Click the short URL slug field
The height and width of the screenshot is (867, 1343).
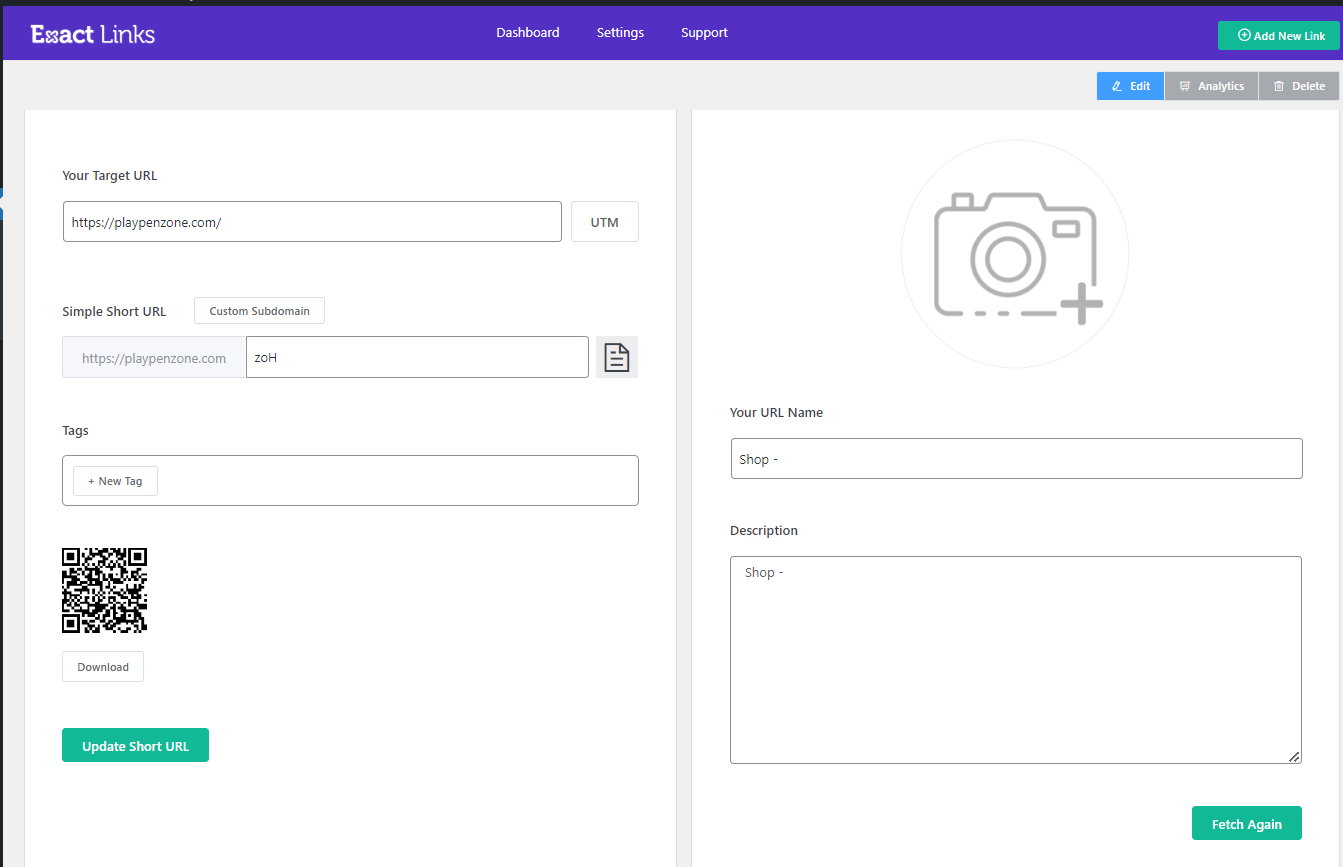417,357
